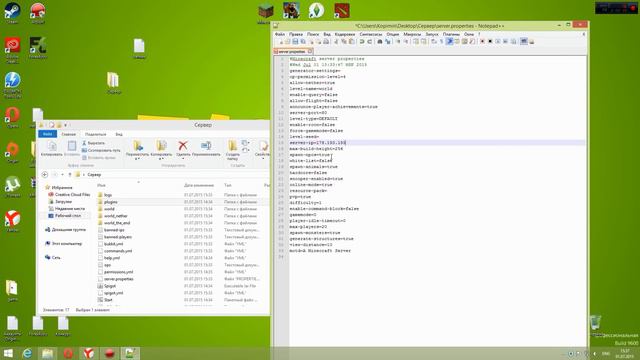
Task: Select Spigot jar file in Explorer list
Action: pyautogui.click(x=110, y=286)
